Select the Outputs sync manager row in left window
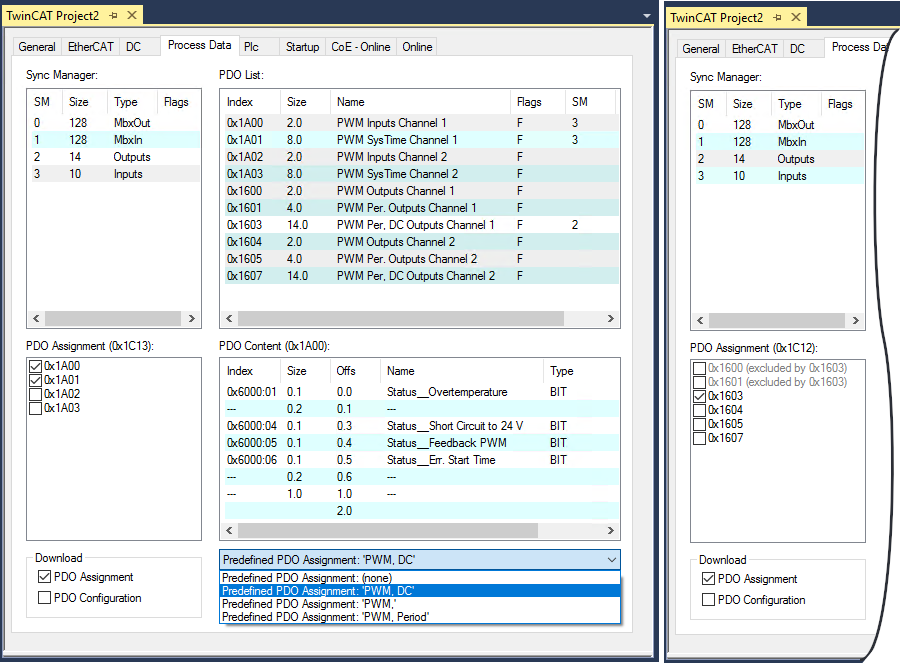 114,157
